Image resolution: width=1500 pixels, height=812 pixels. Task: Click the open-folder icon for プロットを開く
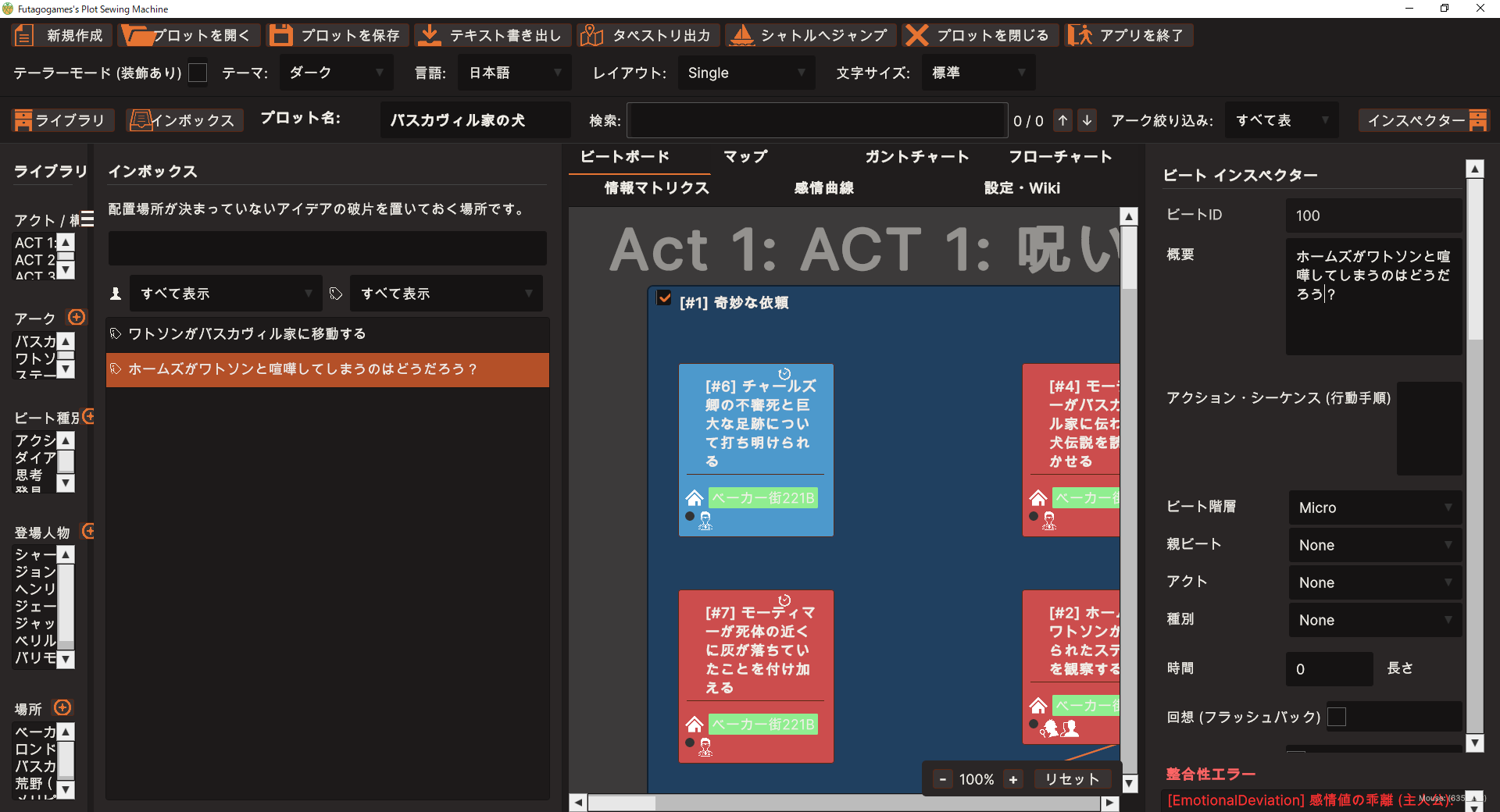click(137, 35)
